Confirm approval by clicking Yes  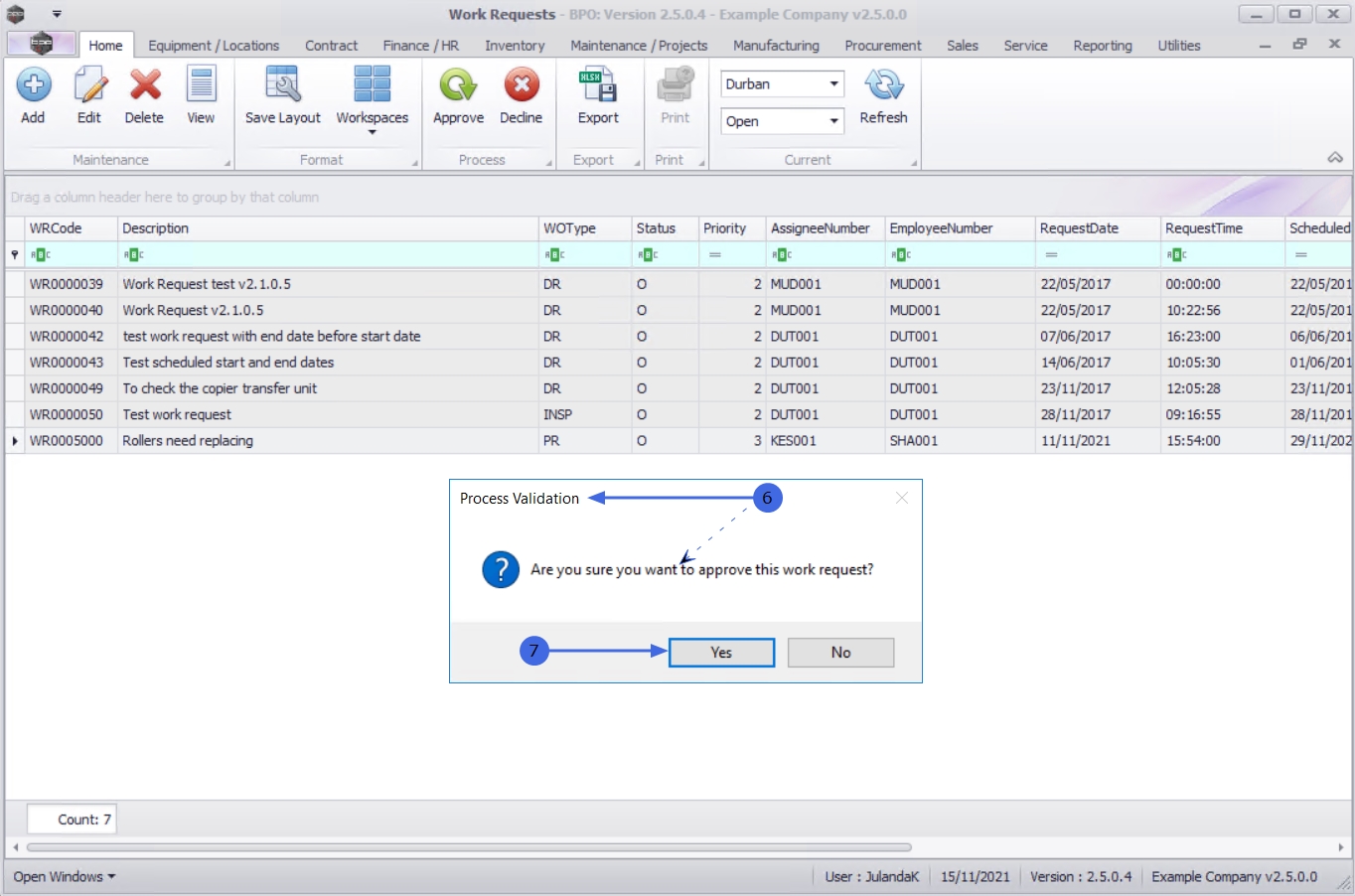pyautogui.click(x=721, y=653)
